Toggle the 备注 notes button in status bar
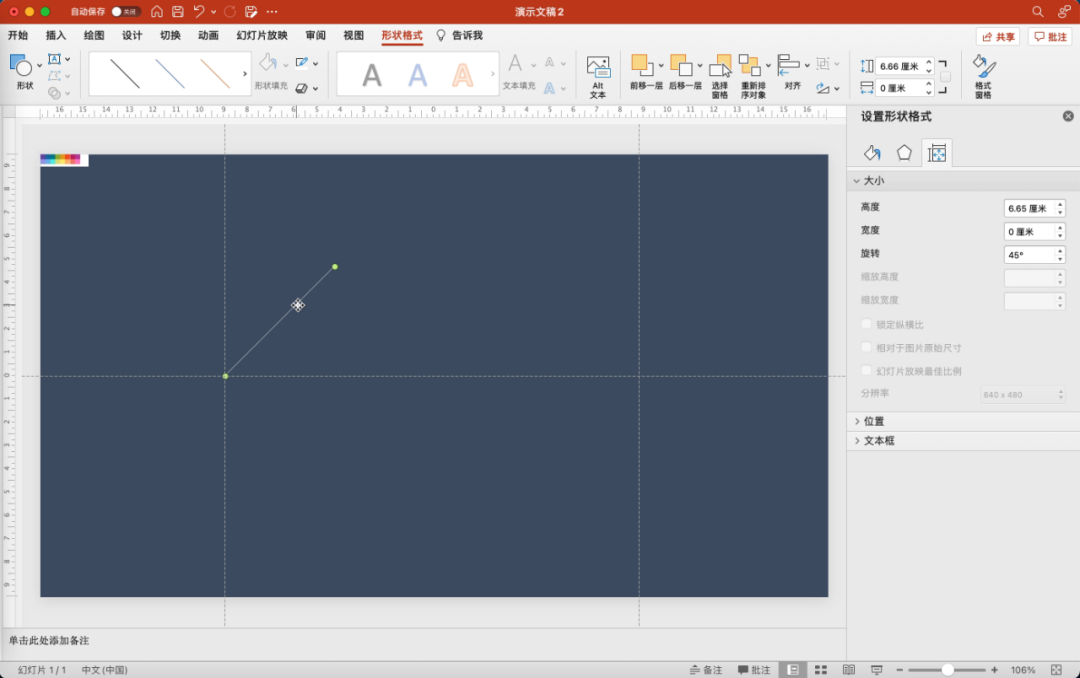Viewport: 1080px width, 678px height. 706,670
